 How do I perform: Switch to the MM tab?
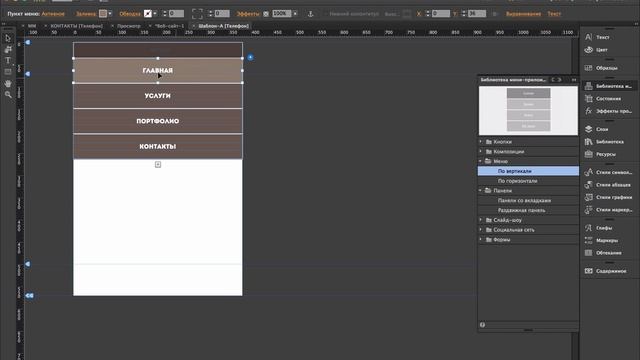[32, 26]
